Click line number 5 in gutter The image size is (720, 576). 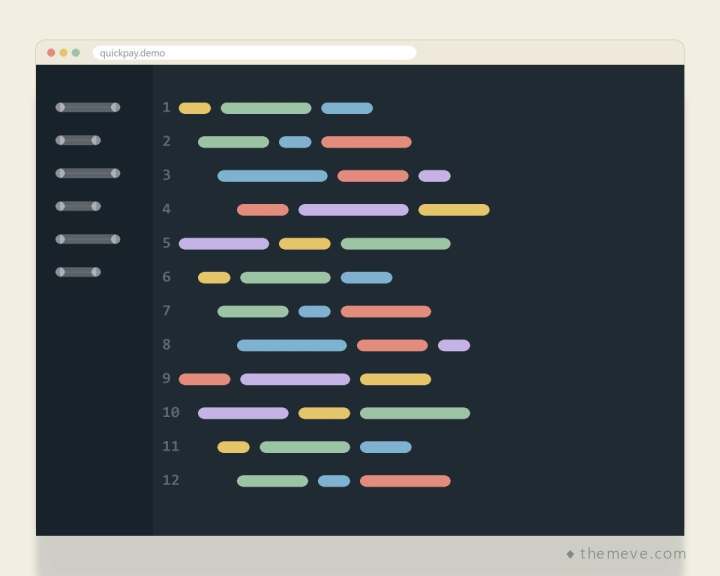[x=166, y=243]
